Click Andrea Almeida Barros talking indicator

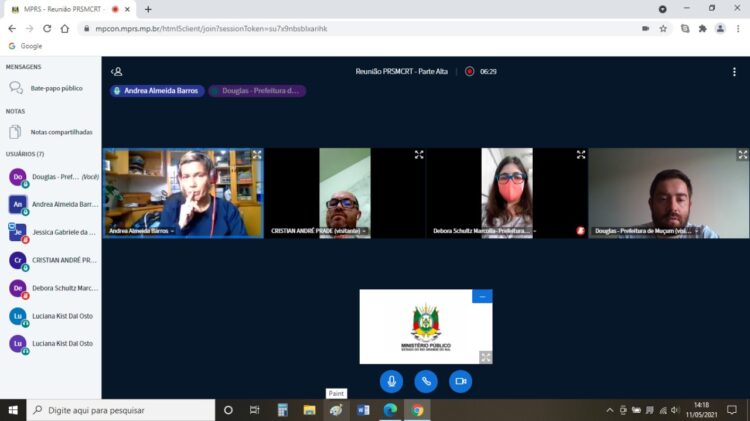coord(157,91)
